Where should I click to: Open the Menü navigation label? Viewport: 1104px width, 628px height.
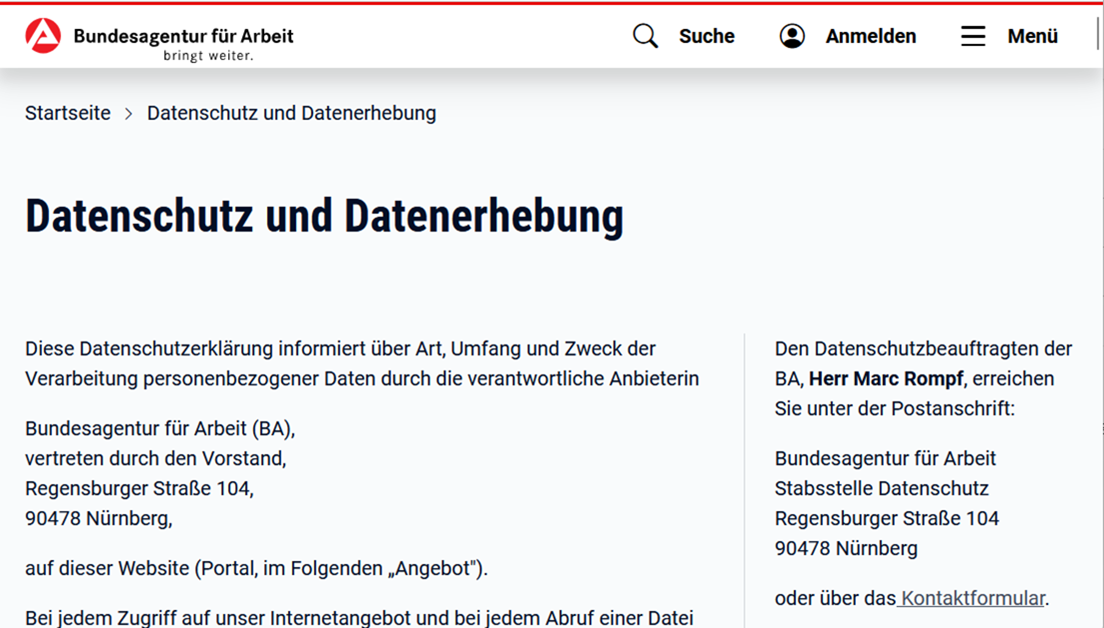1033,36
